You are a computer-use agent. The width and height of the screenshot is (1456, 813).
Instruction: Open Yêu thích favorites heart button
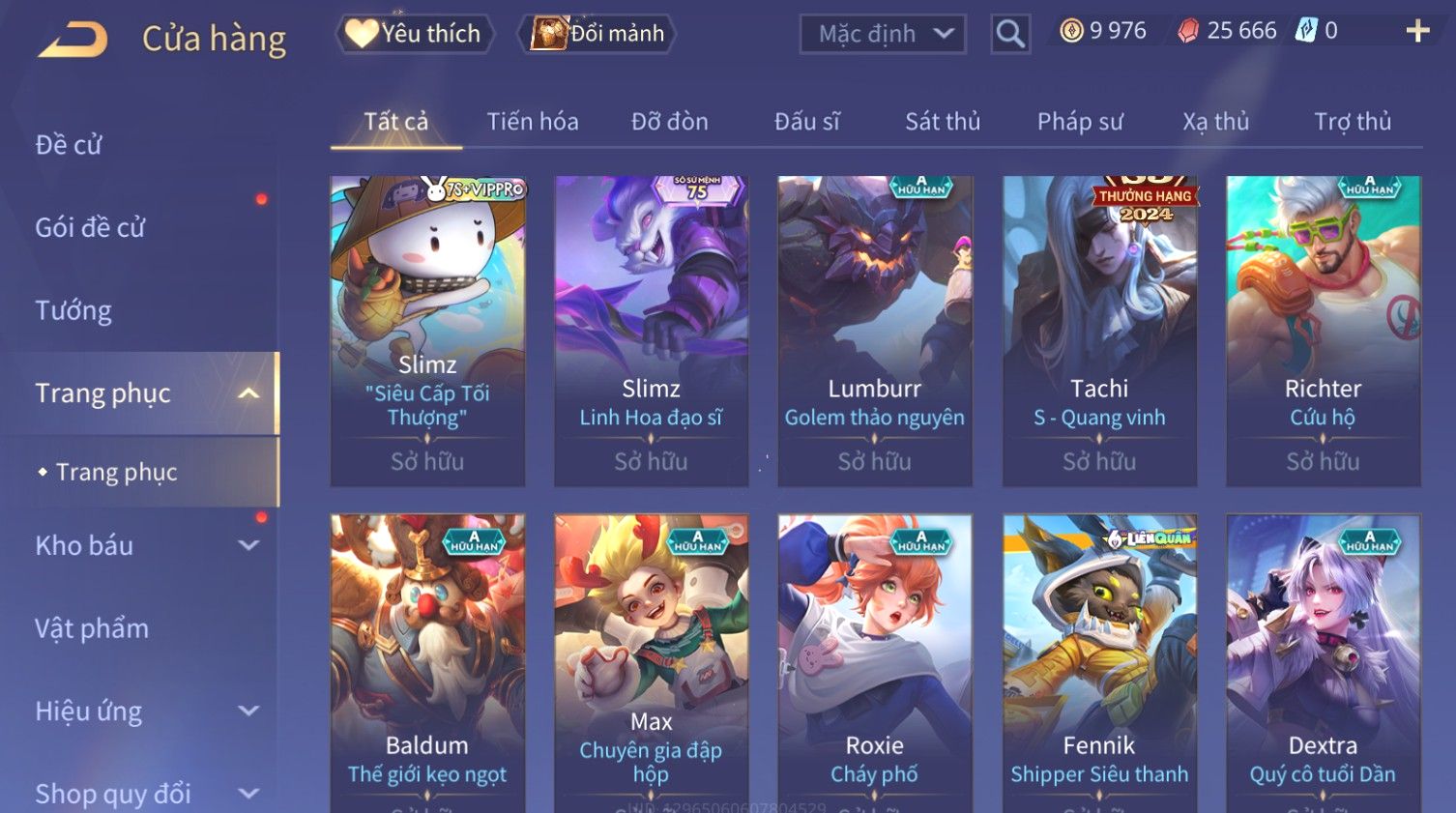pos(415,34)
